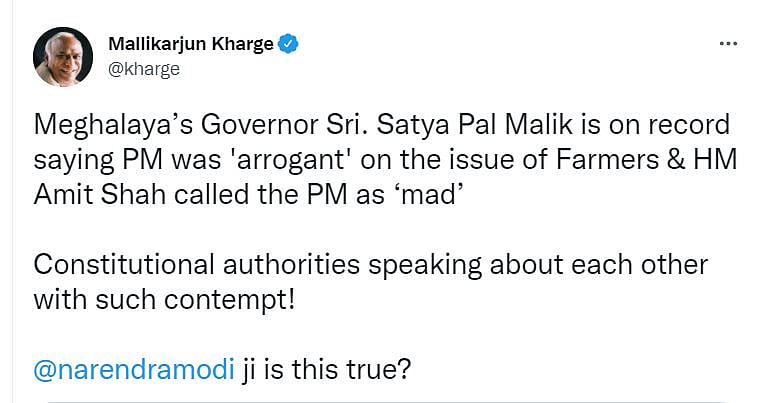
Task: Click the blue verified badge
Action: point(288,45)
